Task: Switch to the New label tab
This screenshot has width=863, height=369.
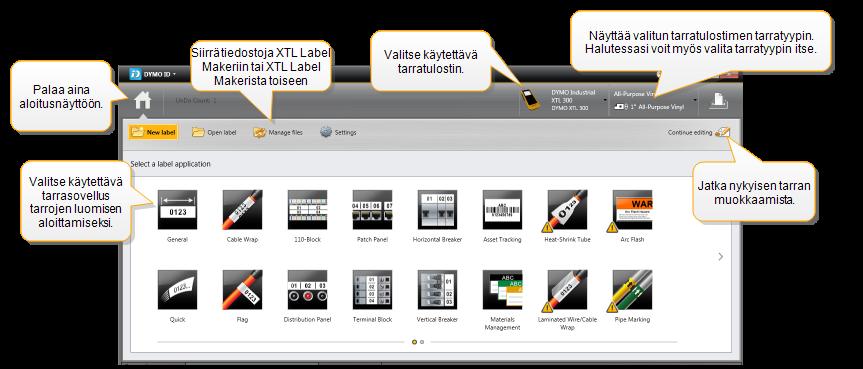Action: pos(154,132)
